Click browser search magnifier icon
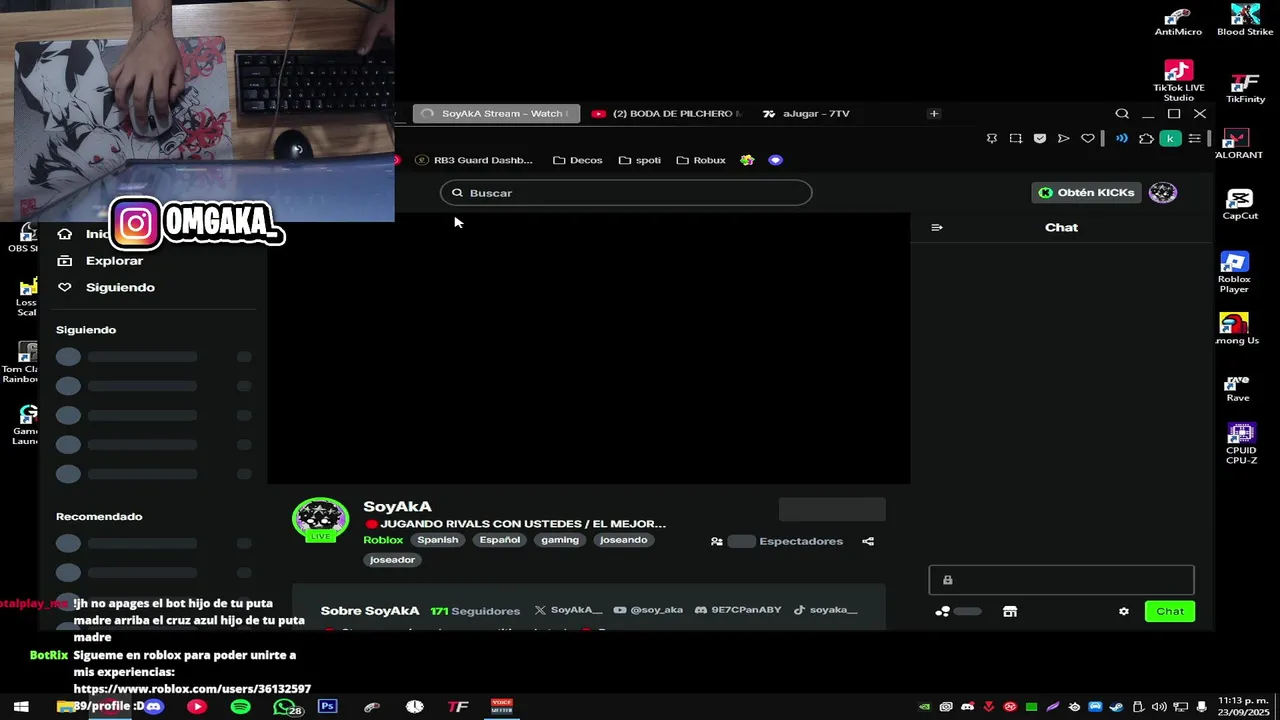The height and width of the screenshot is (720, 1280). 1122,114
